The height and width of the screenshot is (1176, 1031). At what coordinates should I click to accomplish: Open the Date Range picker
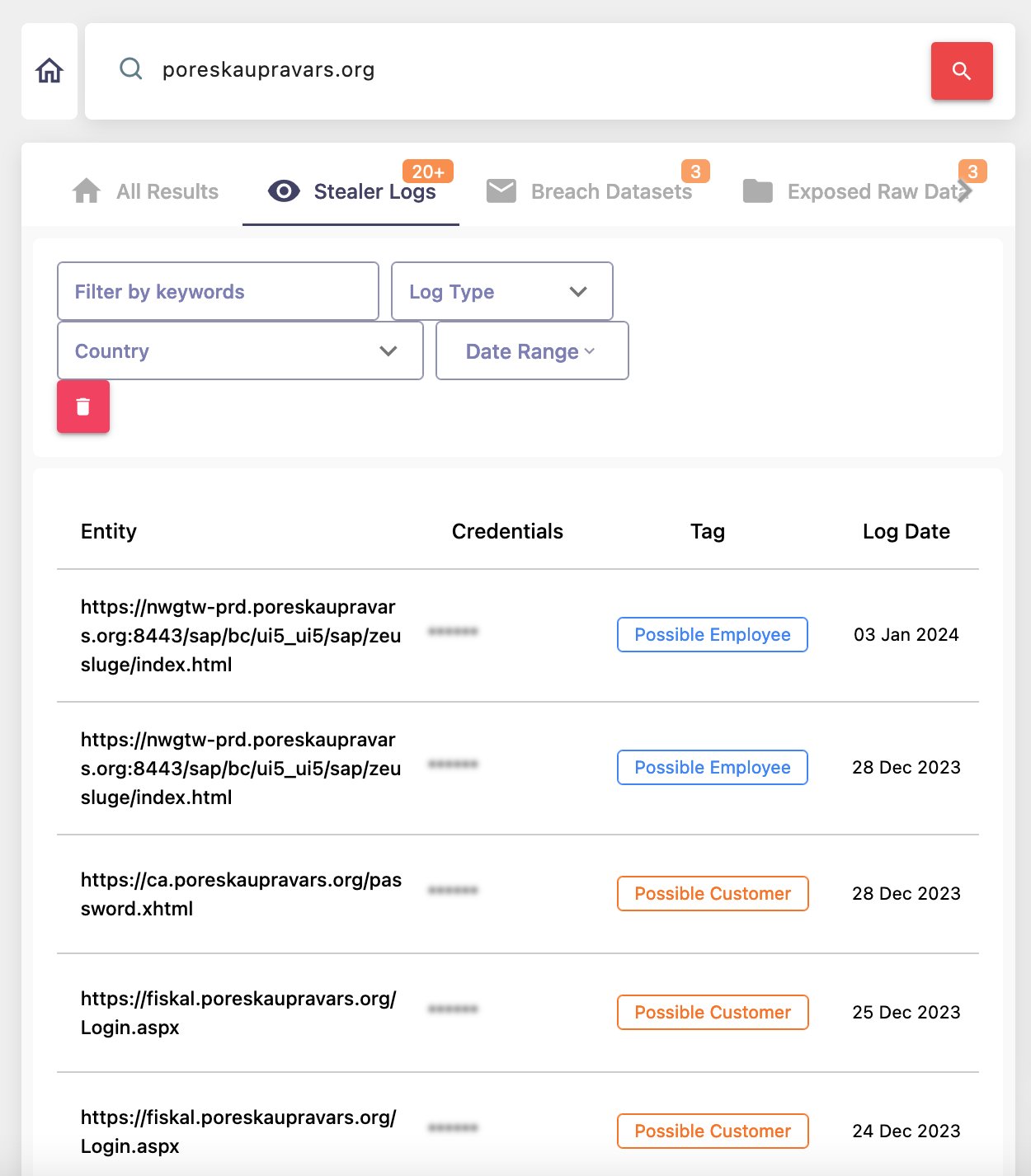pos(532,350)
